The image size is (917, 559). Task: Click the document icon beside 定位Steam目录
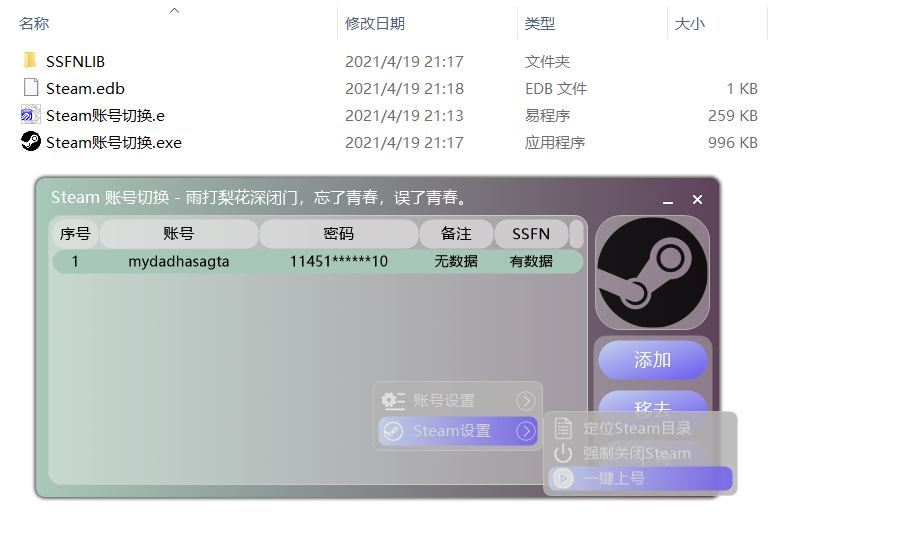click(563, 428)
